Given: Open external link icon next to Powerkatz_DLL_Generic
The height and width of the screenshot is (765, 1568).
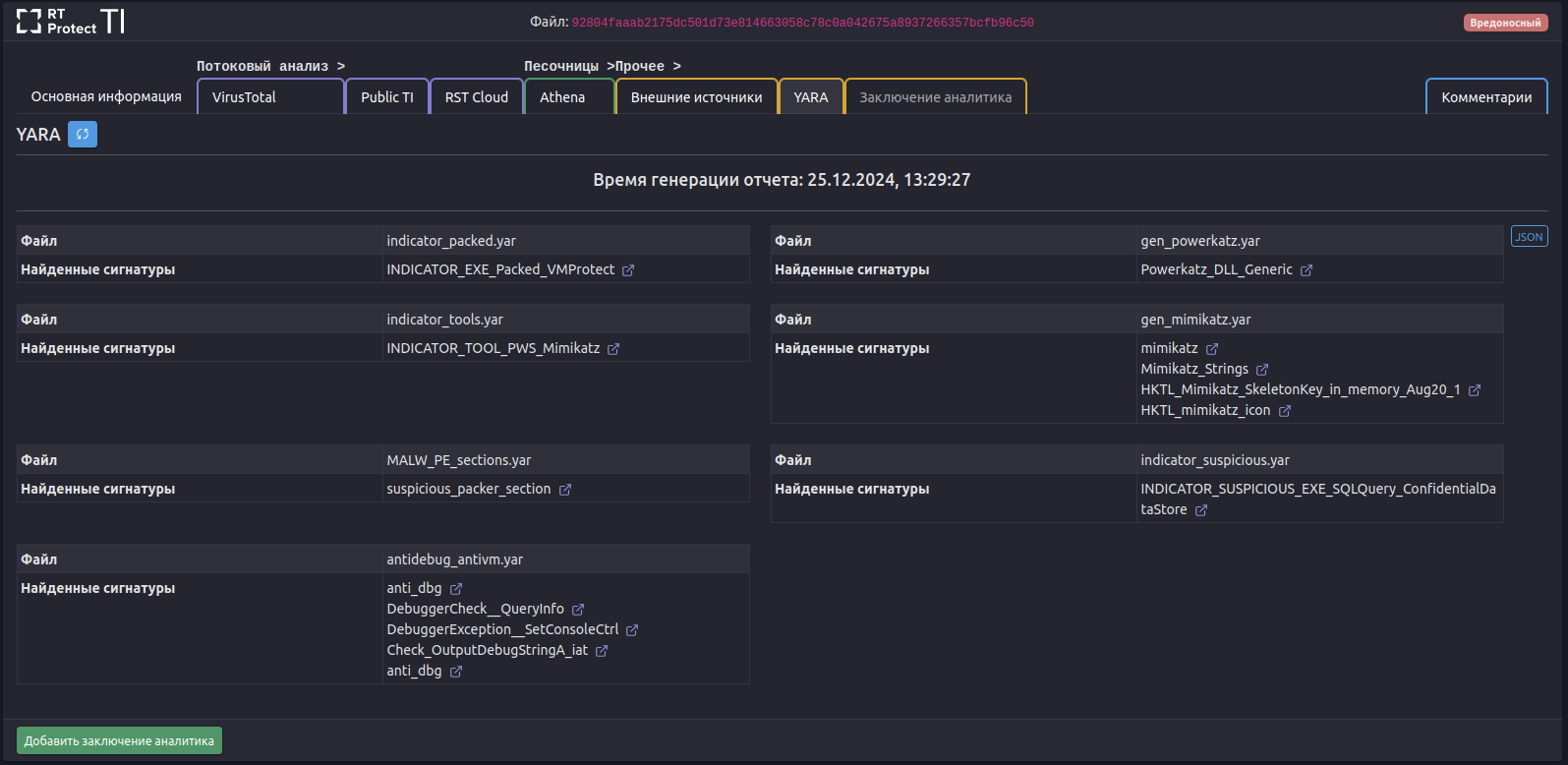Looking at the screenshot, I should (1307, 270).
